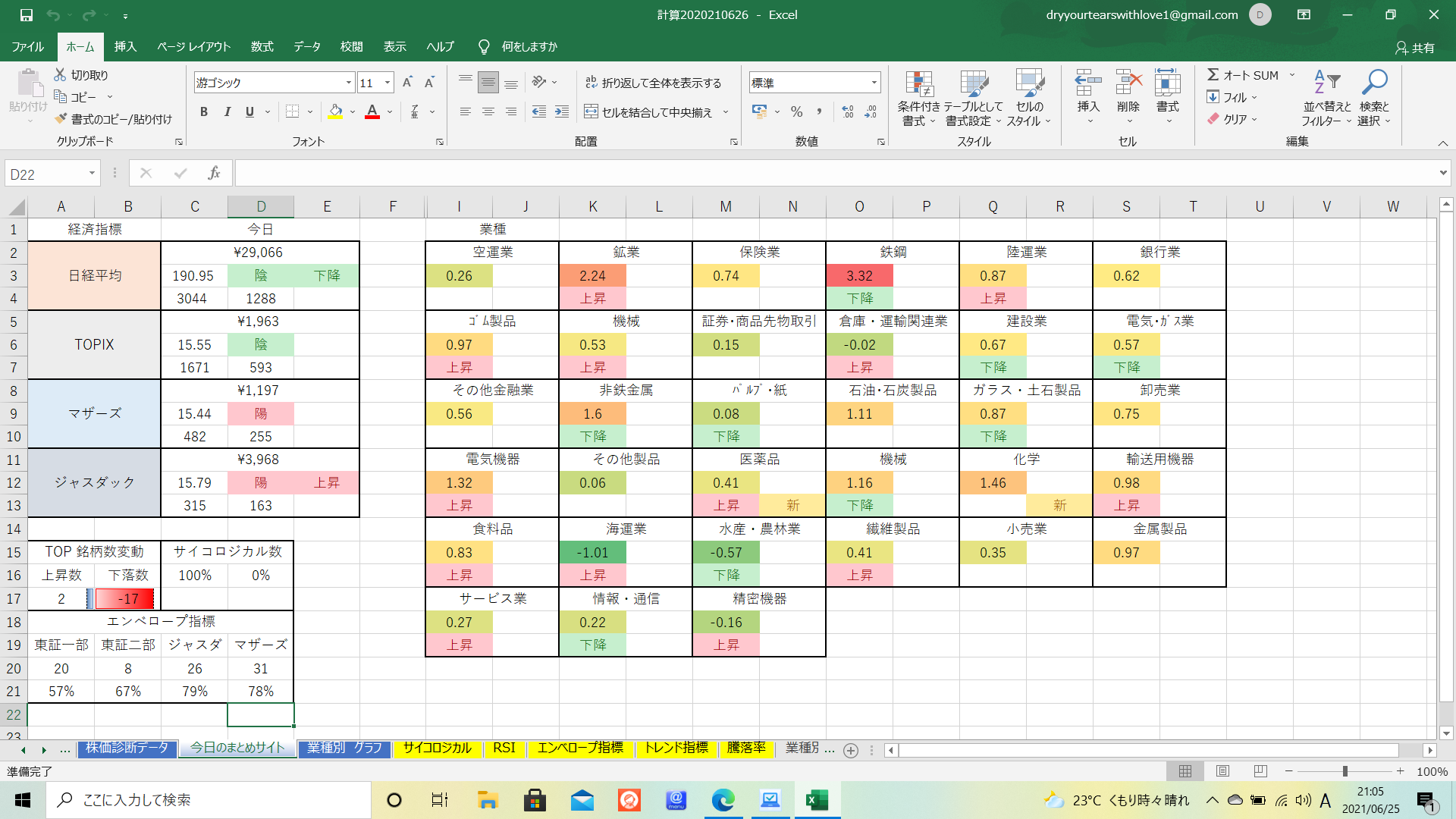Image resolution: width=1456 pixels, height=819 pixels.
Task: Open the 数式 ribbon tab
Action: coord(262,47)
